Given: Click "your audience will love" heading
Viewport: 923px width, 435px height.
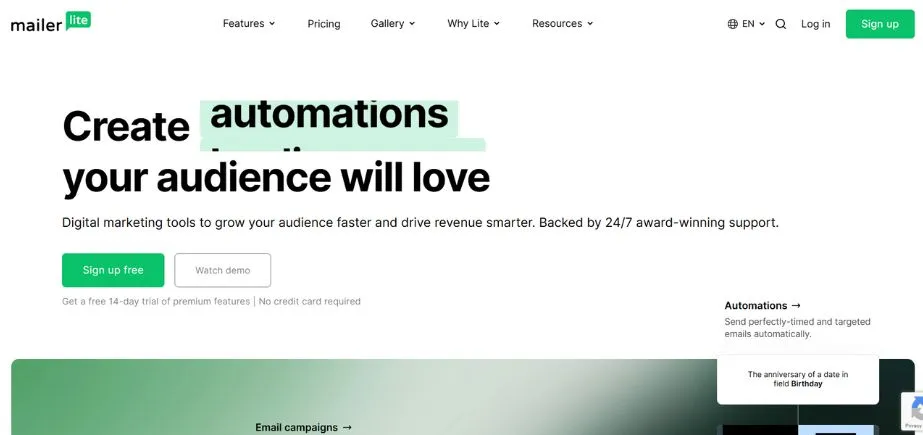Looking at the screenshot, I should (276, 178).
